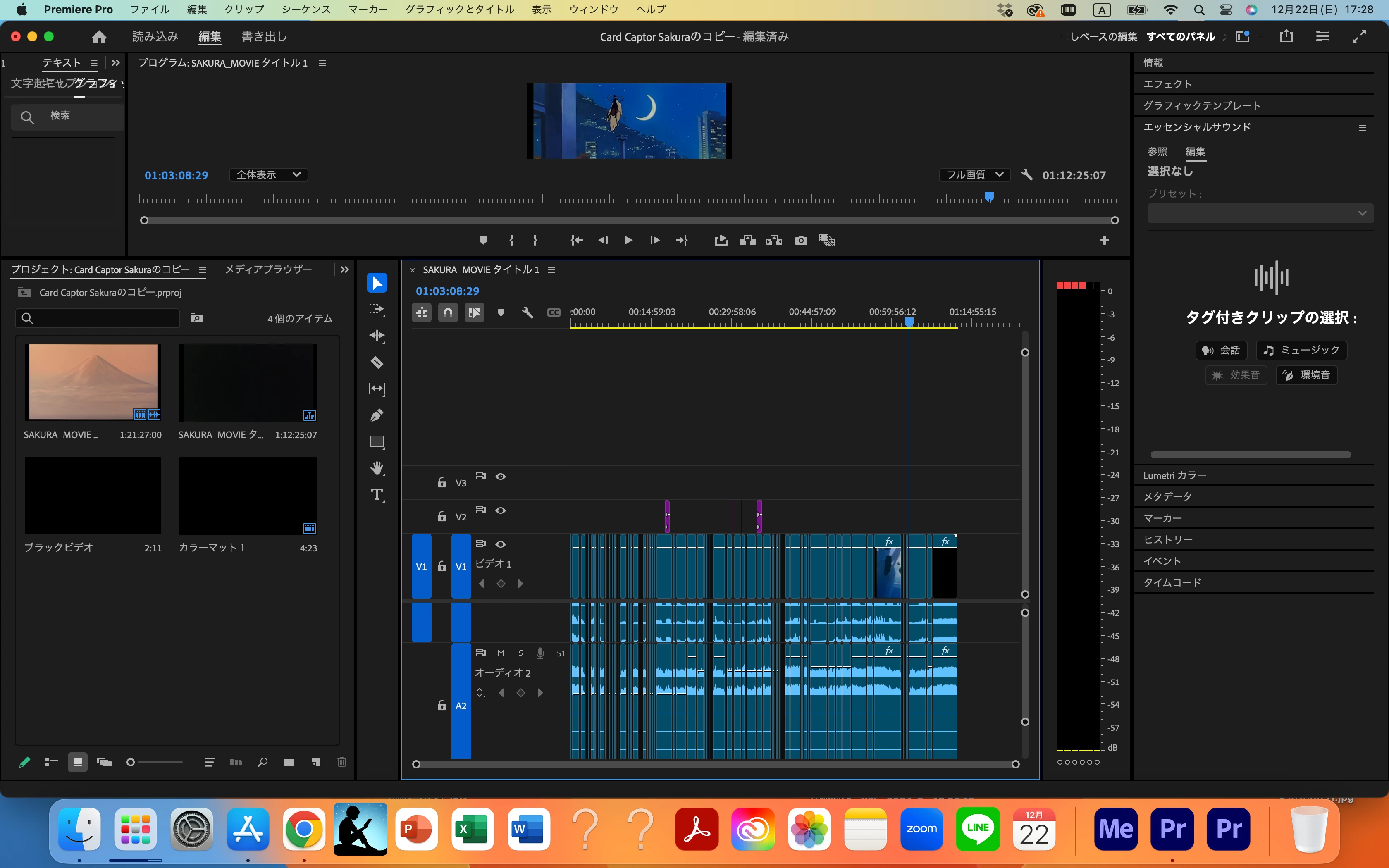Open the 全体表示 zoom level dropdown
Image resolution: width=1389 pixels, height=868 pixels.
click(x=268, y=174)
